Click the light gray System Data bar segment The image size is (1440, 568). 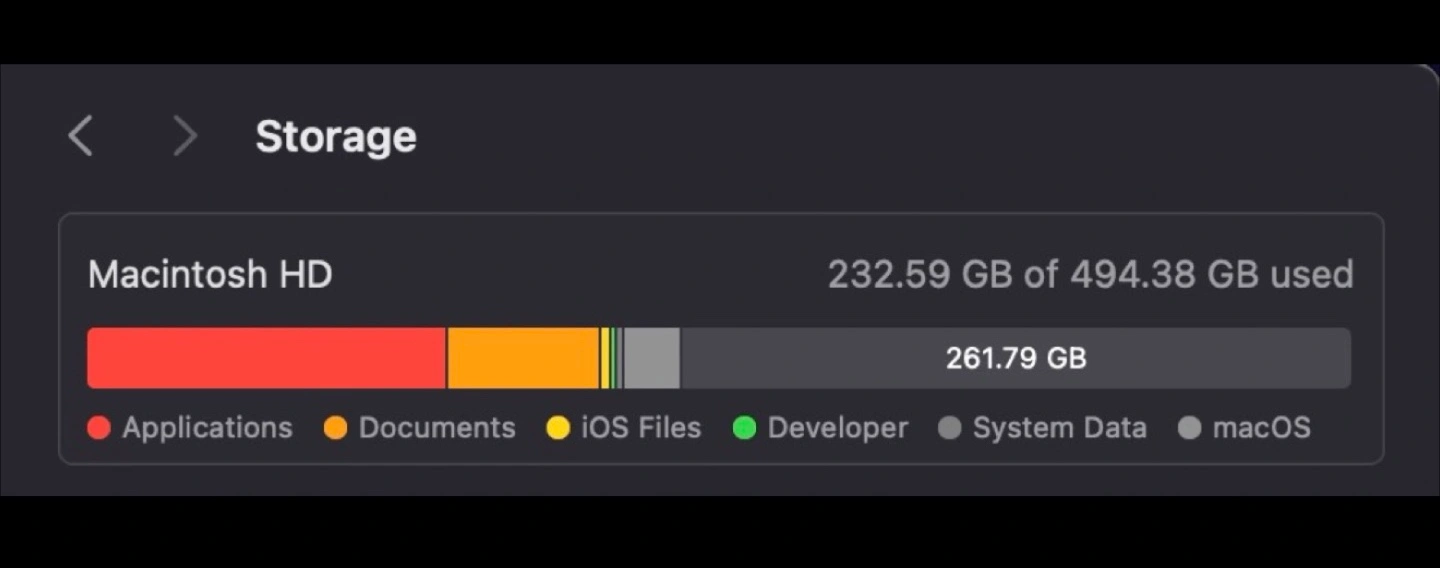click(x=652, y=358)
